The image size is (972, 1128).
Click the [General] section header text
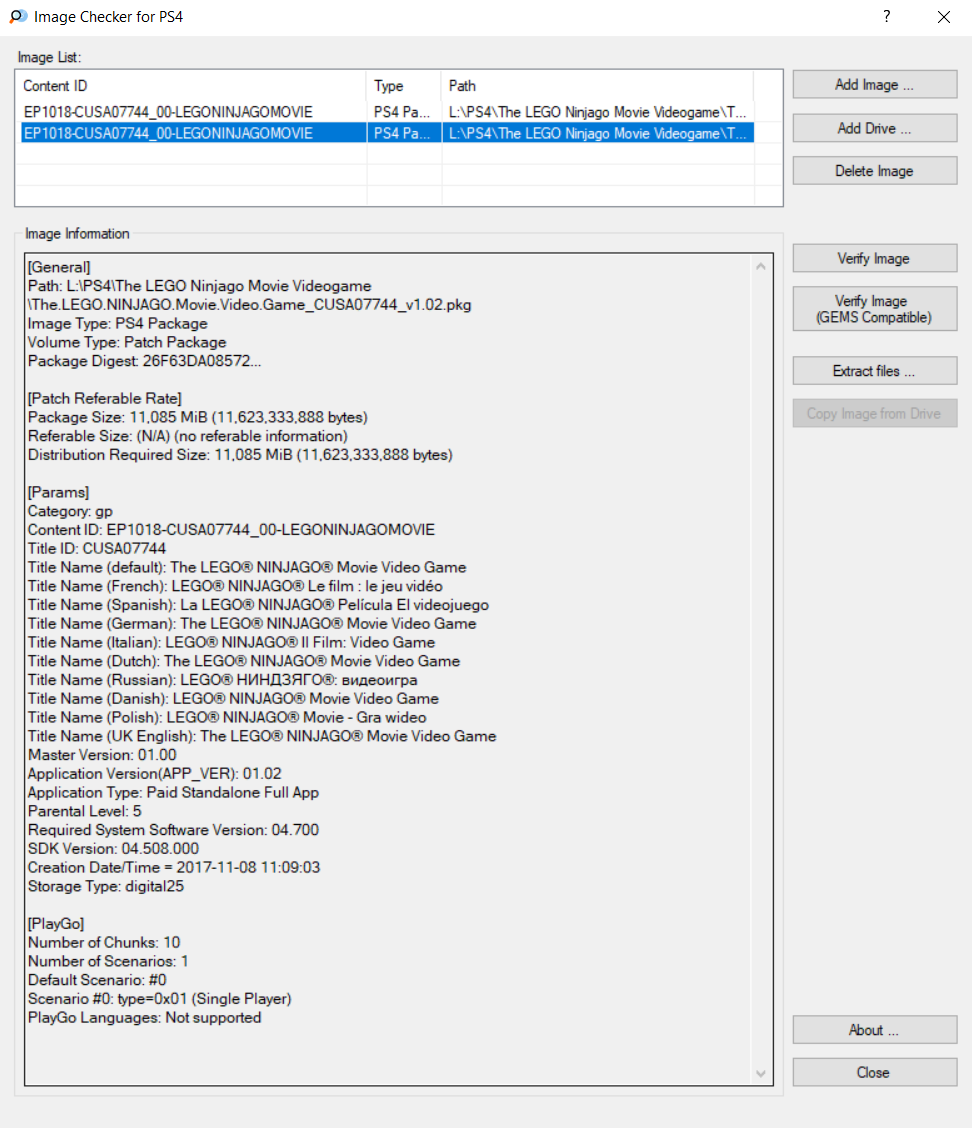tap(59, 268)
